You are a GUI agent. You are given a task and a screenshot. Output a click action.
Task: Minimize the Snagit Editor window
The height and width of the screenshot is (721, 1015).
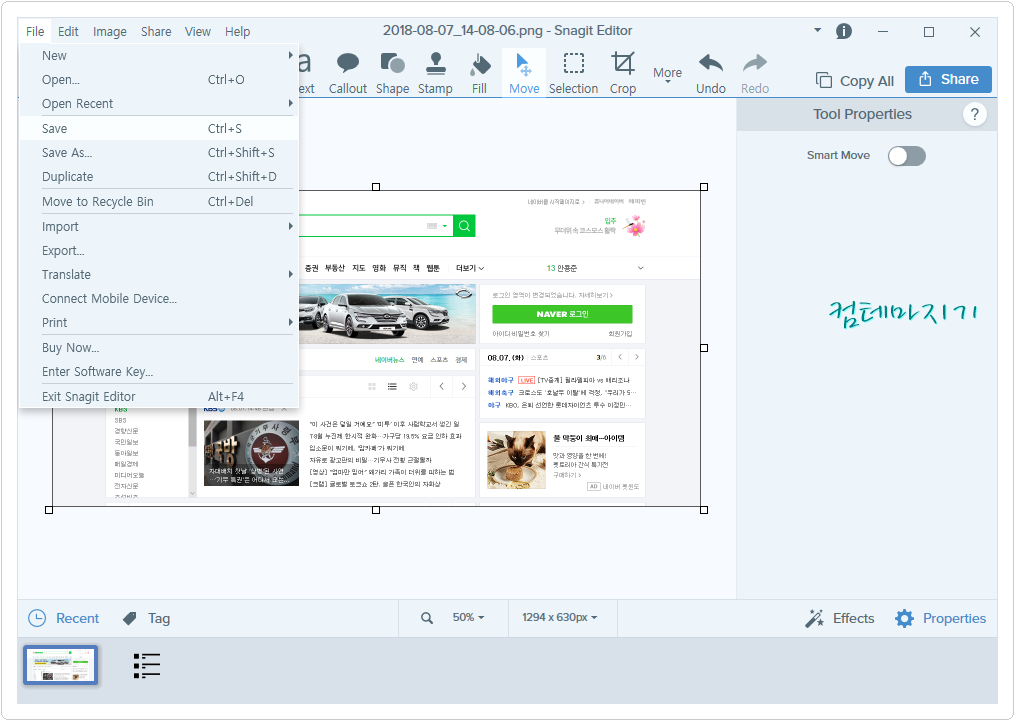click(882, 32)
